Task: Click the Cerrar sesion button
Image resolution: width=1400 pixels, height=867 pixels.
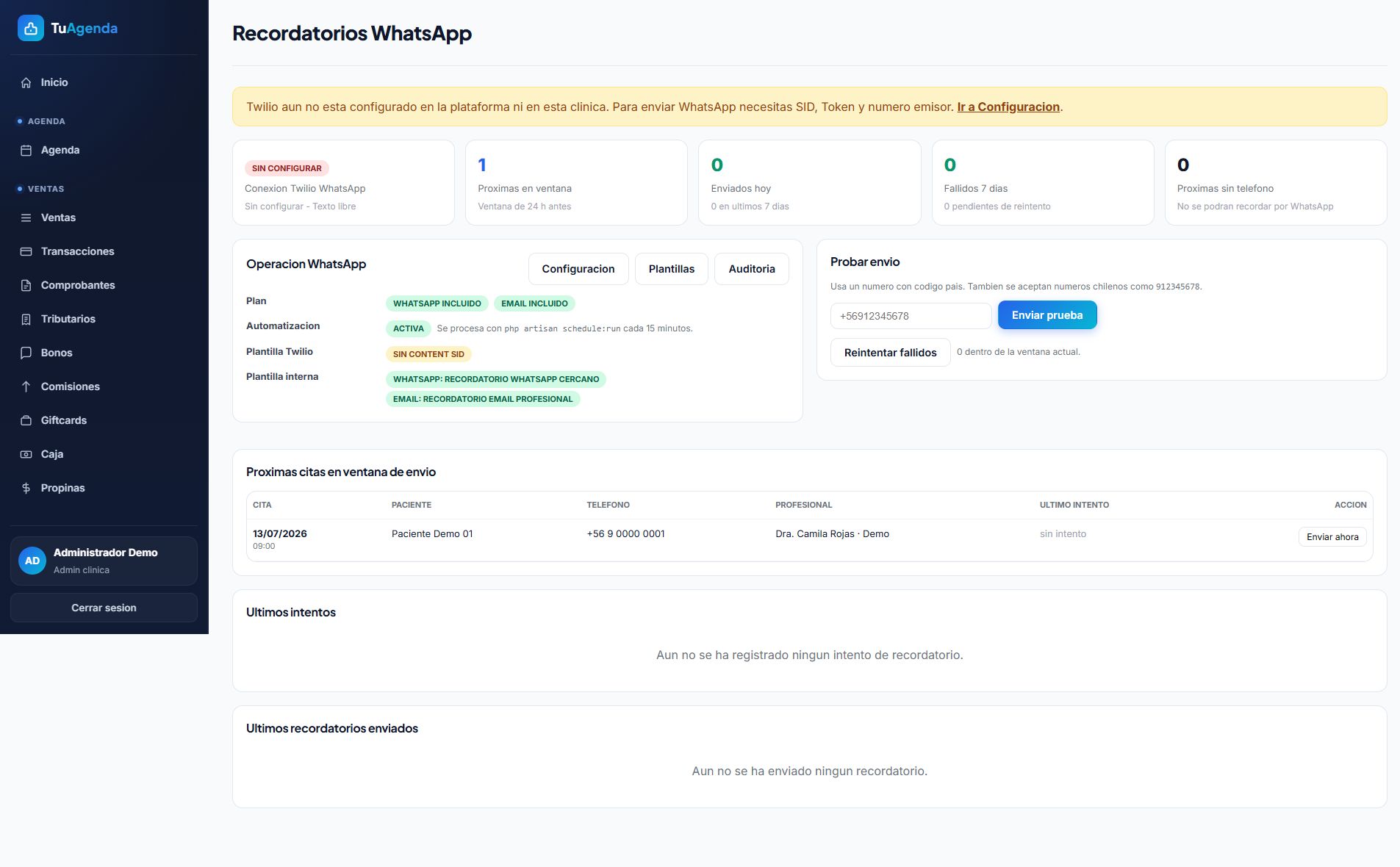Action: (104, 608)
